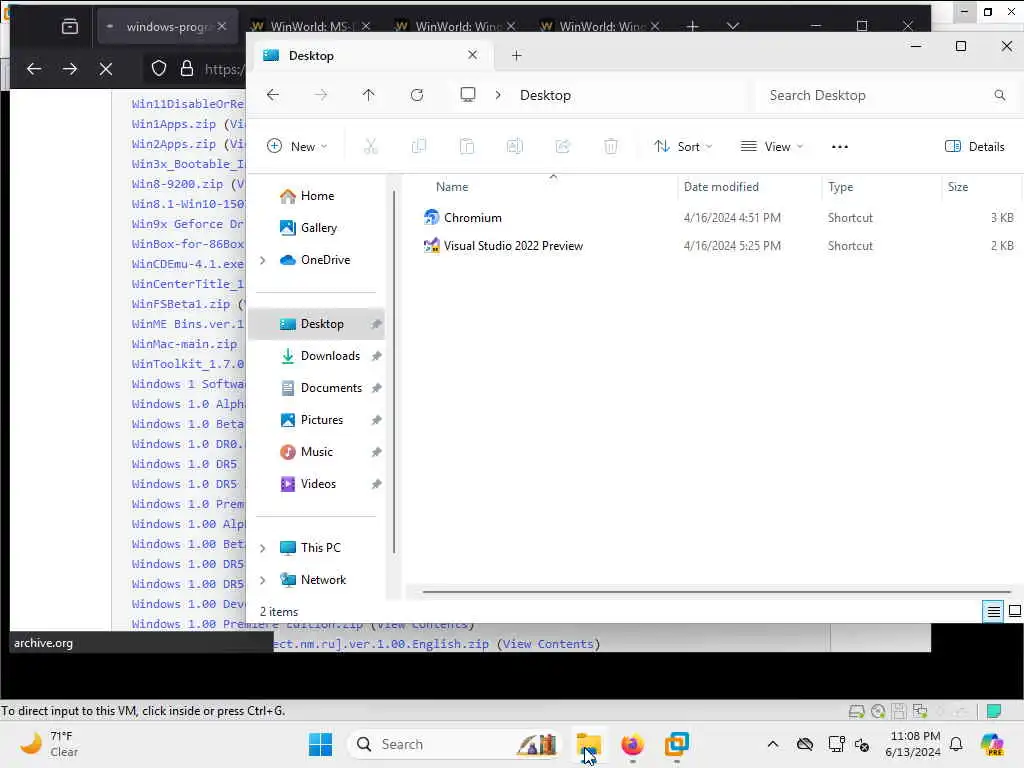Expand OneDrive in navigation pane
Image resolution: width=1024 pixels, height=768 pixels.
tap(263, 260)
